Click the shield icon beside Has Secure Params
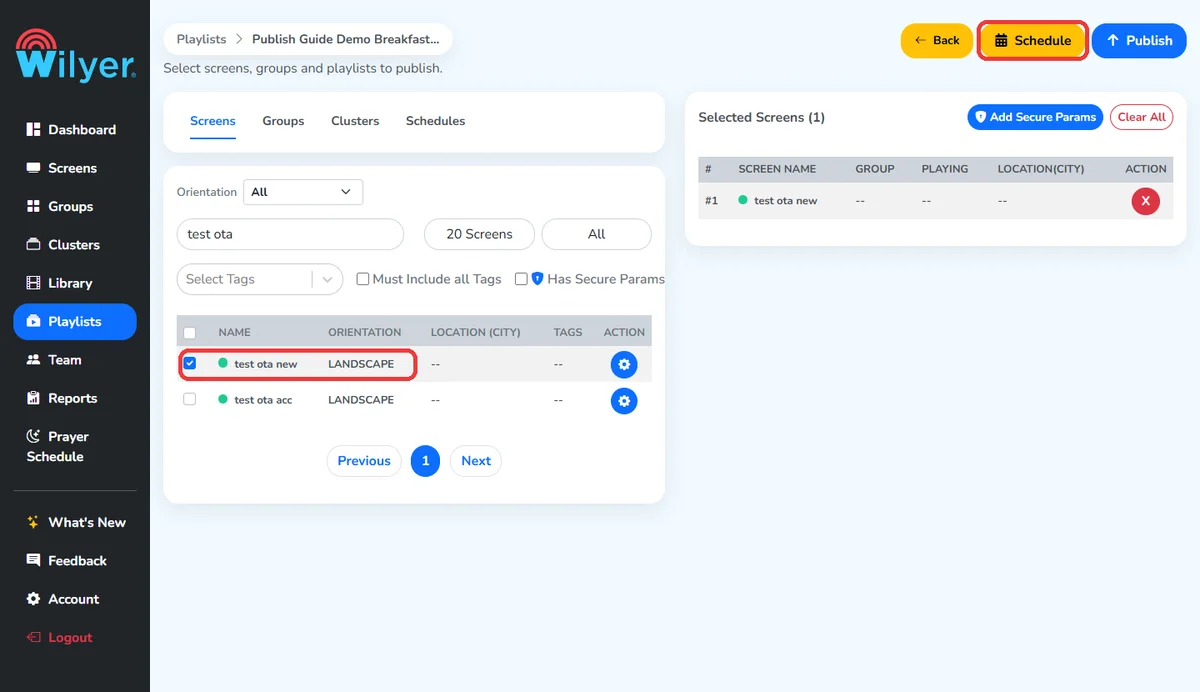Screen dimensions: 1200x692 coord(537,279)
